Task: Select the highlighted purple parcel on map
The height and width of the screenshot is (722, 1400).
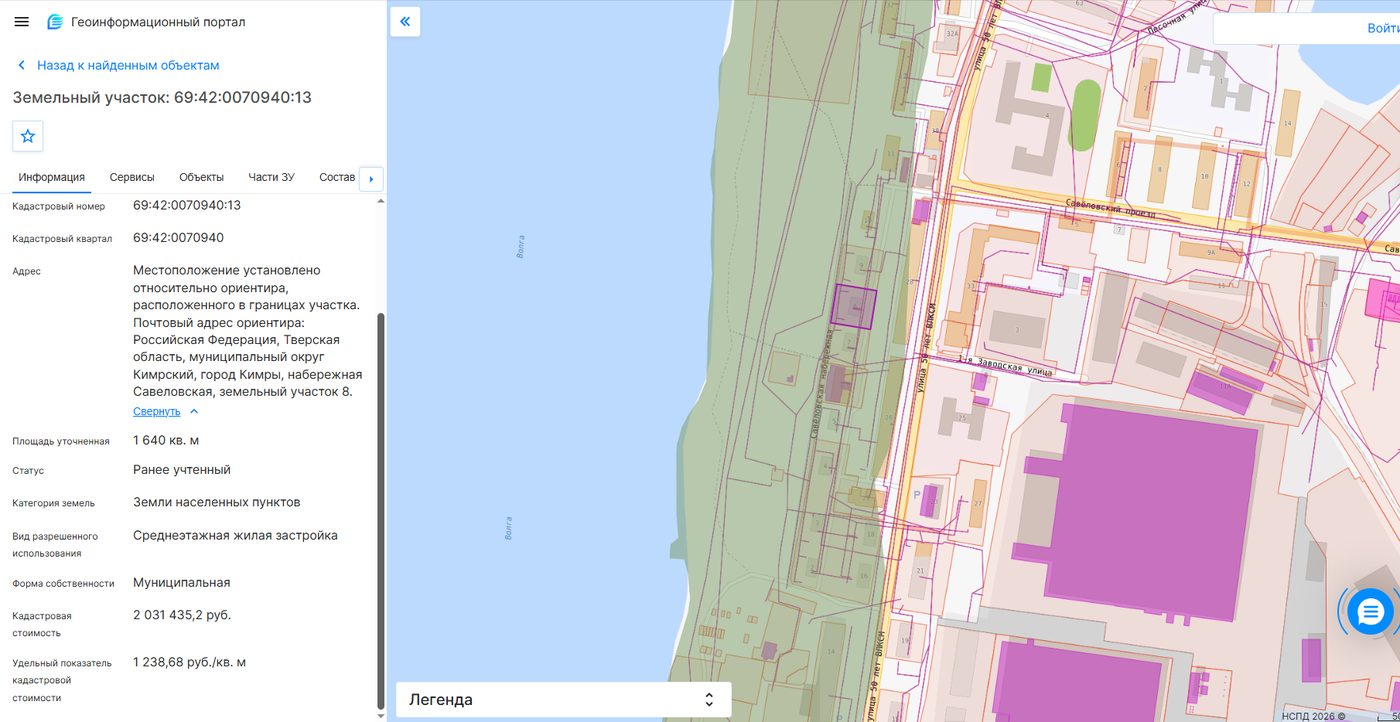Action: click(x=854, y=308)
